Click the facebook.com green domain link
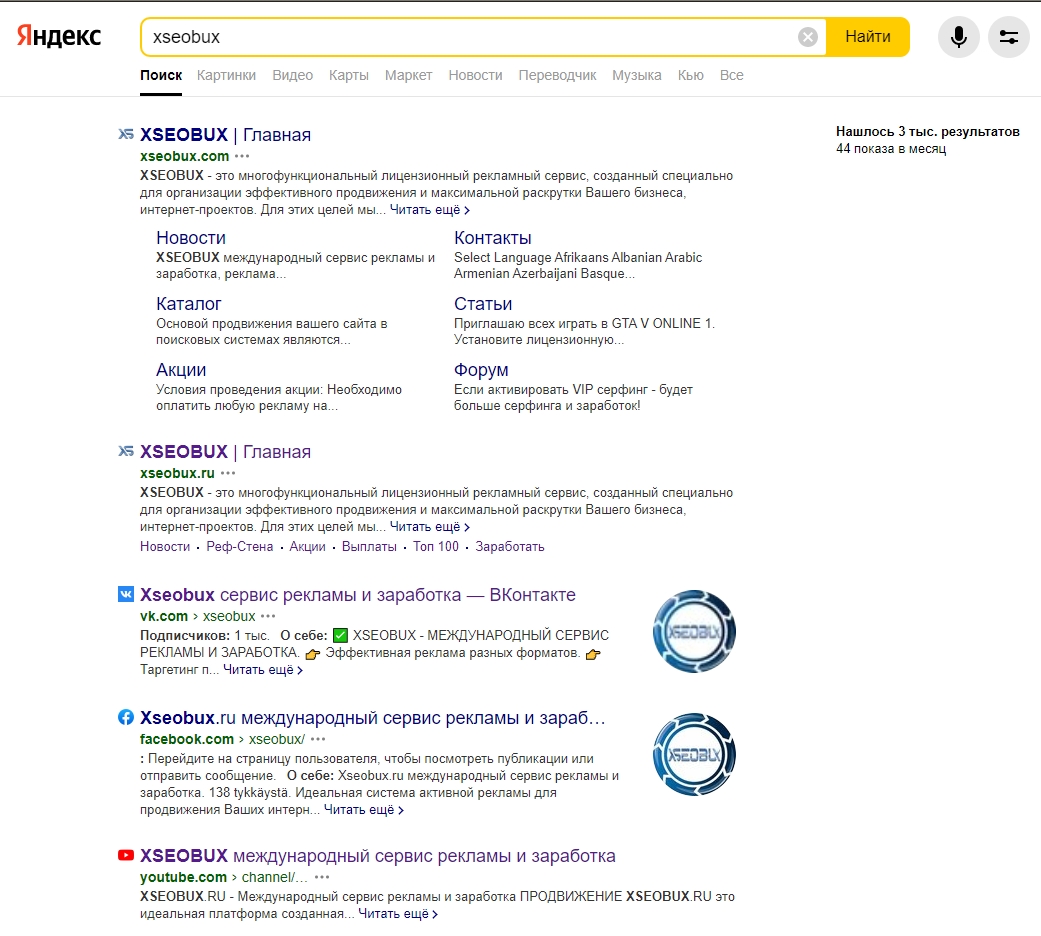1041x936 pixels. click(x=187, y=739)
